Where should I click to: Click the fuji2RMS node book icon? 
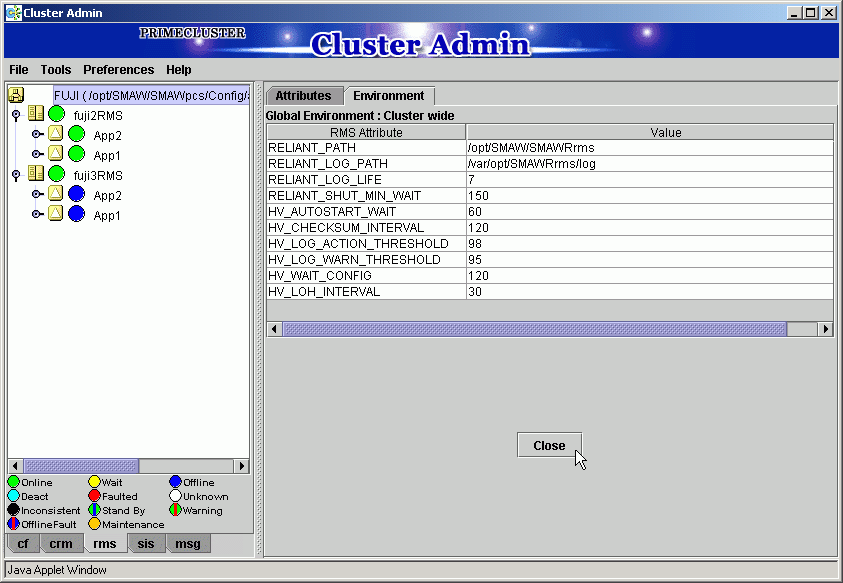[x=36, y=113]
